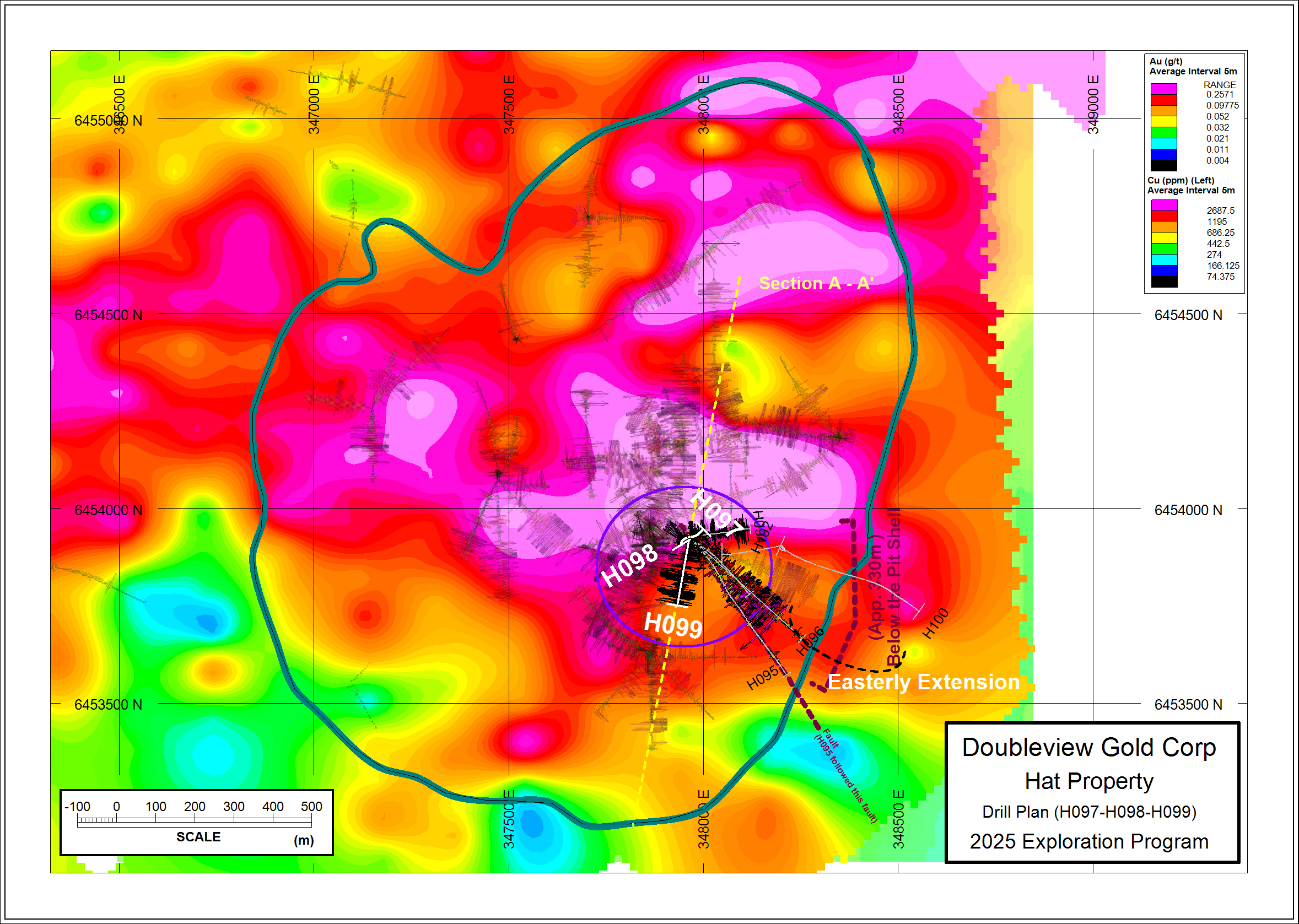Click the magenta Au 0.2571 legend swatch
1299x924 pixels.
tap(1163, 89)
